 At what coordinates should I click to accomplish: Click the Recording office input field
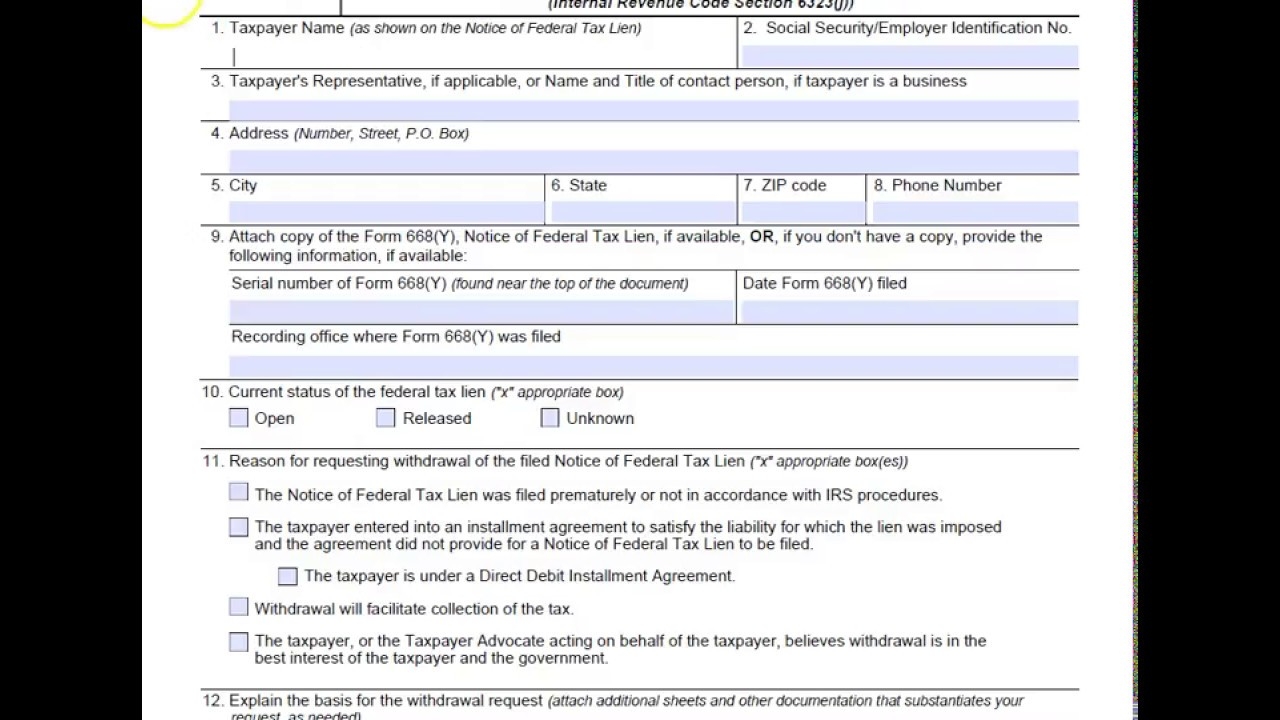653,366
